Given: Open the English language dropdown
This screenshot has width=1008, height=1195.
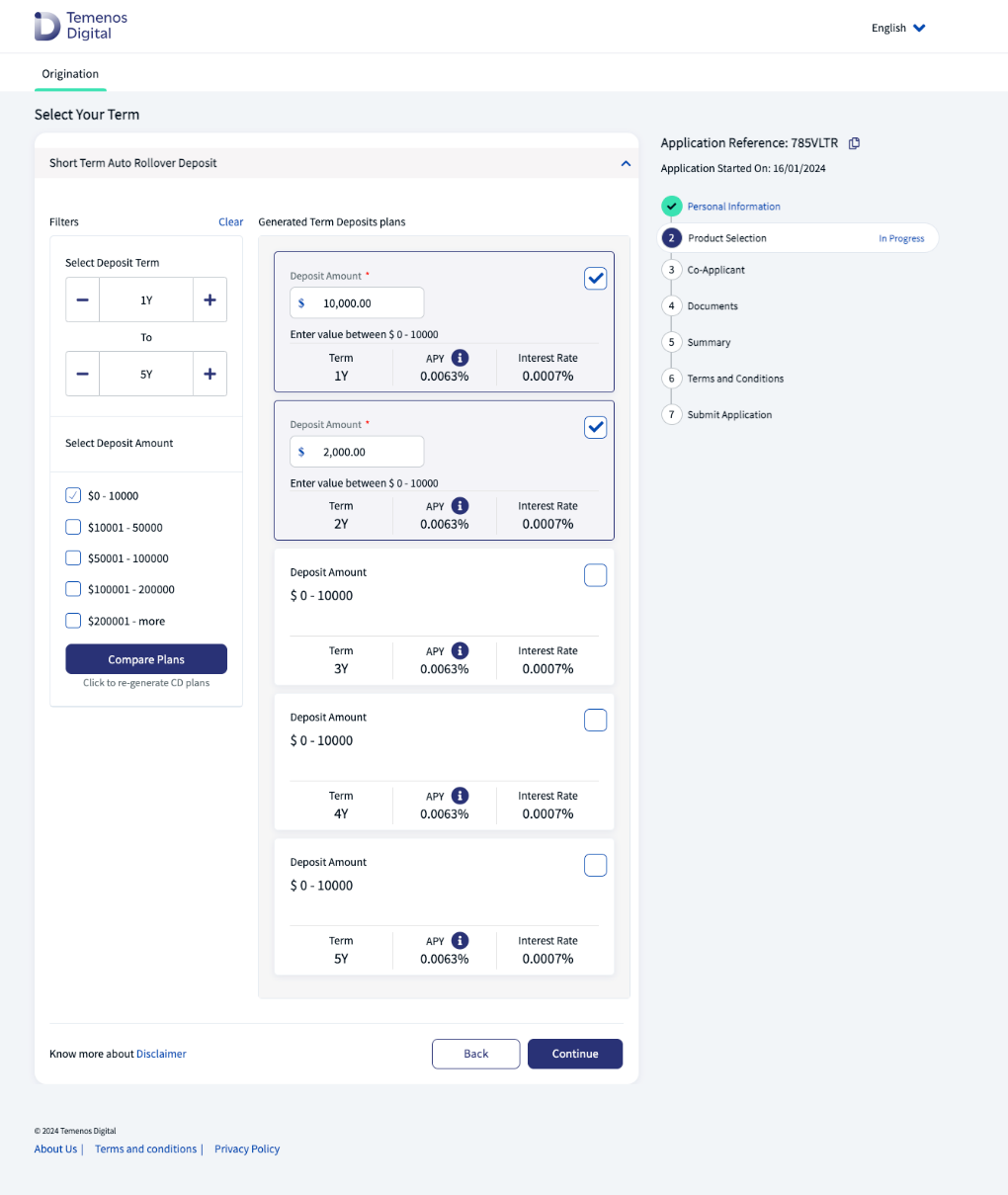Looking at the screenshot, I should 897,28.
